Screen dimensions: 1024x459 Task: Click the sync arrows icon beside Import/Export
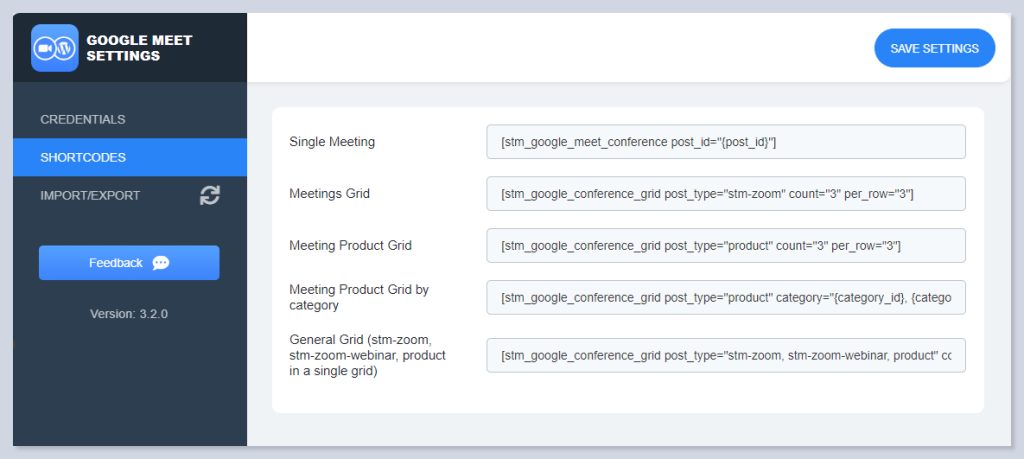209,196
